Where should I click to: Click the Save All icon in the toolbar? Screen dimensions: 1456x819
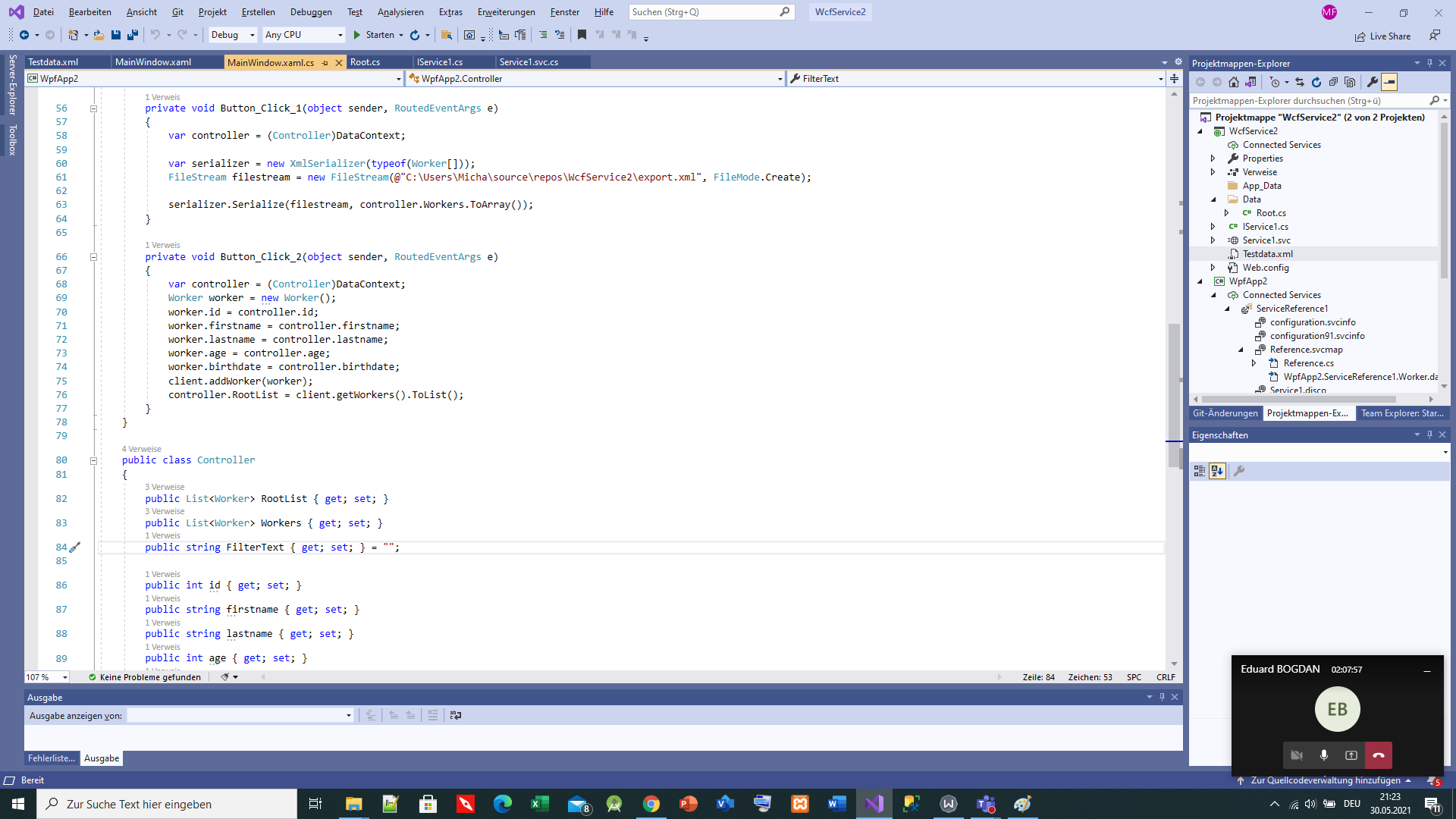point(133,35)
